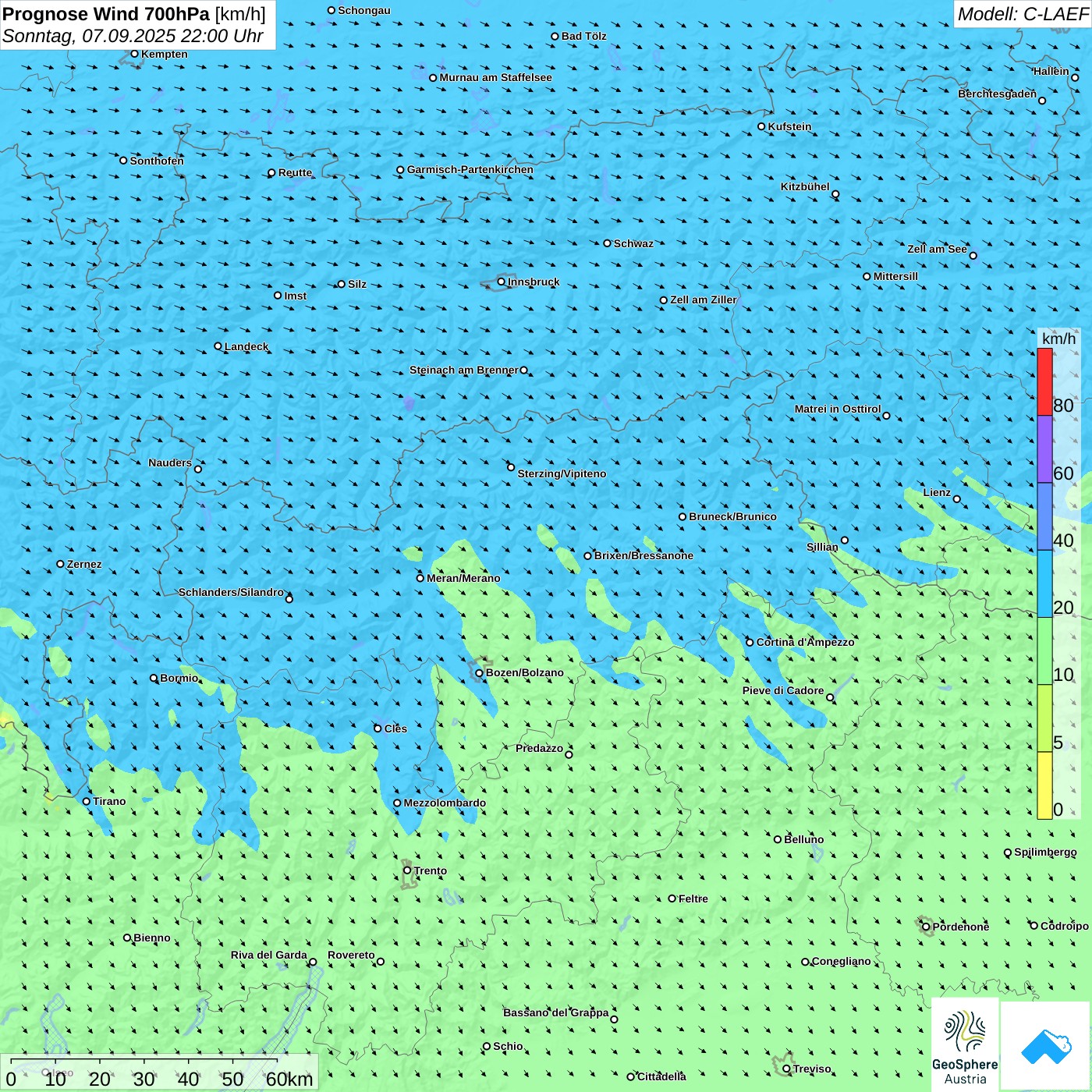Viewport: 1092px width, 1092px height.
Task: Click the 'Bad Tölz' label
Action: point(584,36)
